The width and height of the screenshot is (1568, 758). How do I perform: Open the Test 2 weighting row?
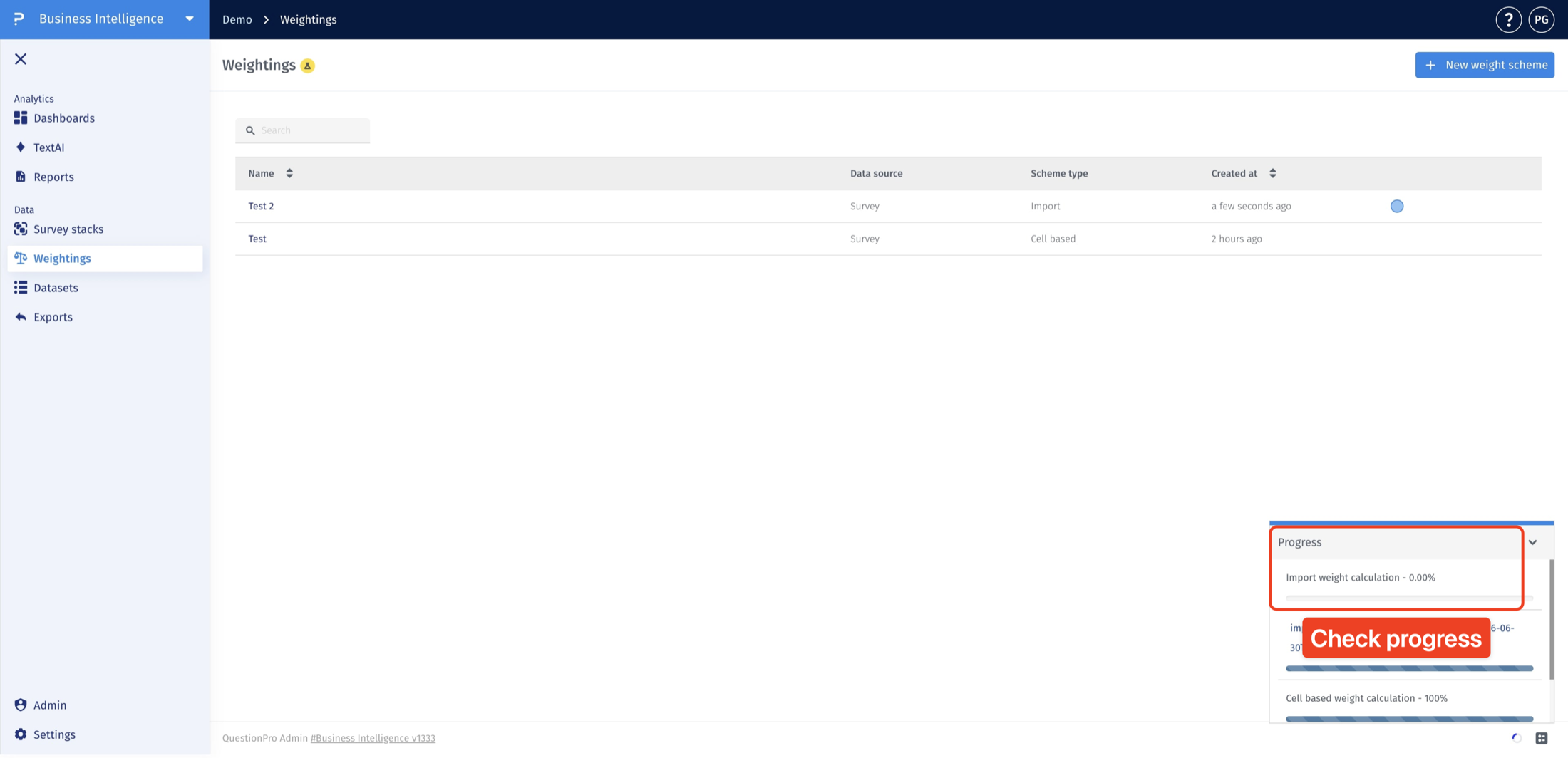pyautogui.click(x=888, y=206)
